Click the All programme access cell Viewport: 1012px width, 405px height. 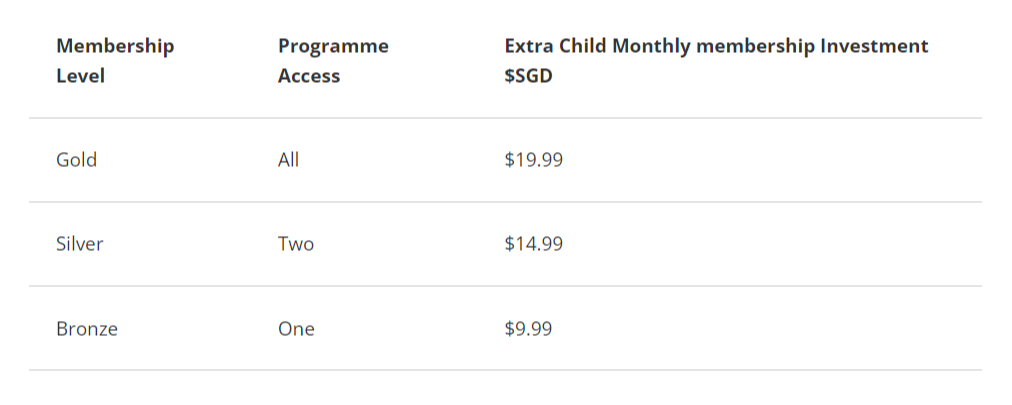click(x=288, y=160)
